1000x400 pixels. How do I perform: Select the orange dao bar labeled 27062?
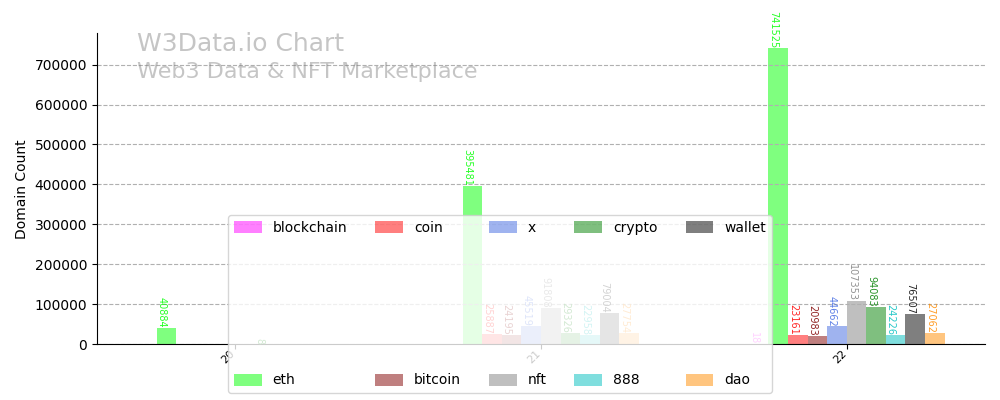(935, 339)
